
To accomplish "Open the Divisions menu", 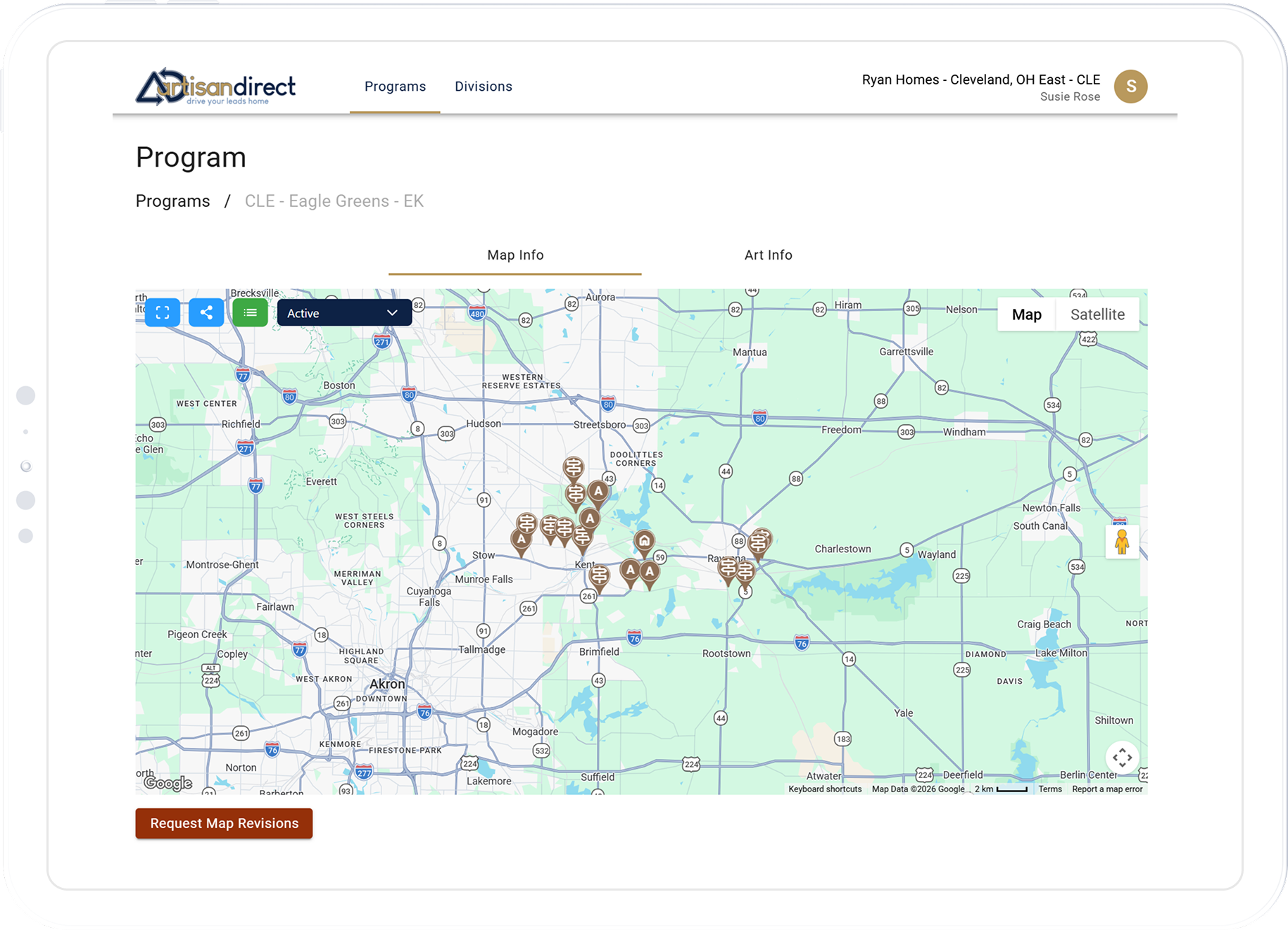I will (x=484, y=86).
